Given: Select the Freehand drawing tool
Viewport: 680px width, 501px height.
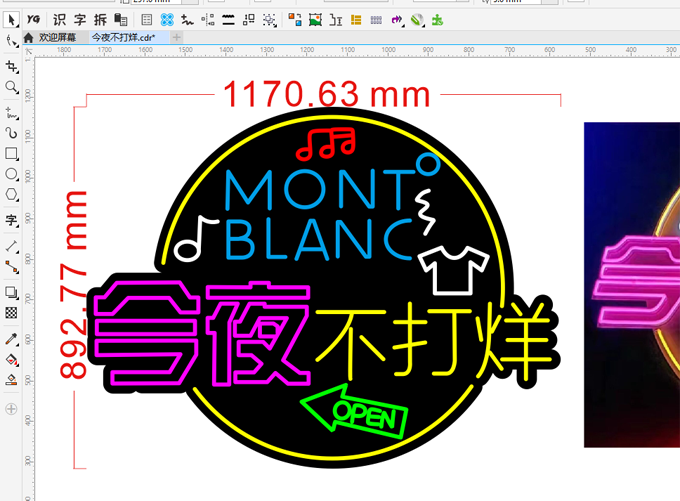Looking at the screenshot, I should 11,113.
